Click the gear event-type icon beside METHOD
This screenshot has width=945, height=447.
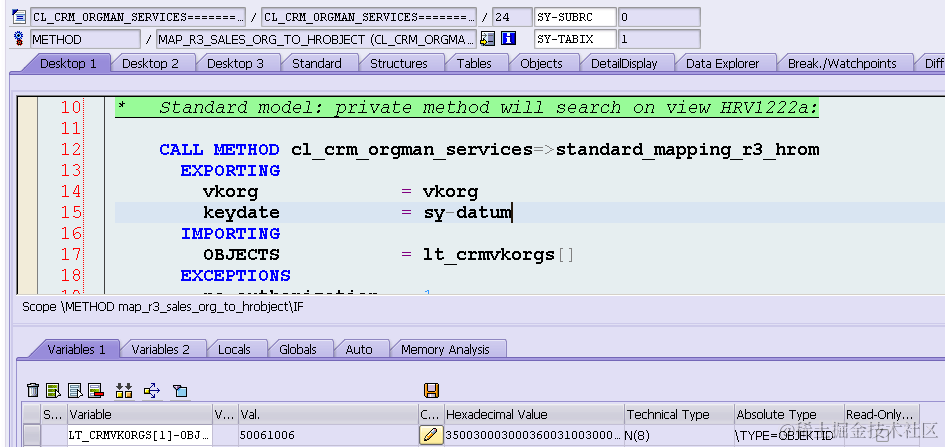19,39
